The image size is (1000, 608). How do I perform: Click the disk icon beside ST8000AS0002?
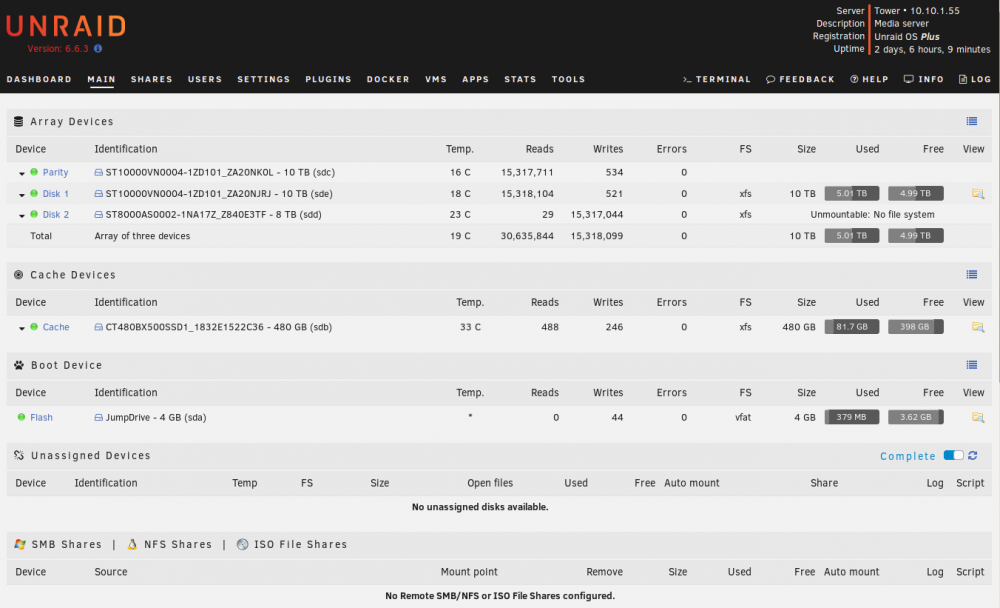98,215
